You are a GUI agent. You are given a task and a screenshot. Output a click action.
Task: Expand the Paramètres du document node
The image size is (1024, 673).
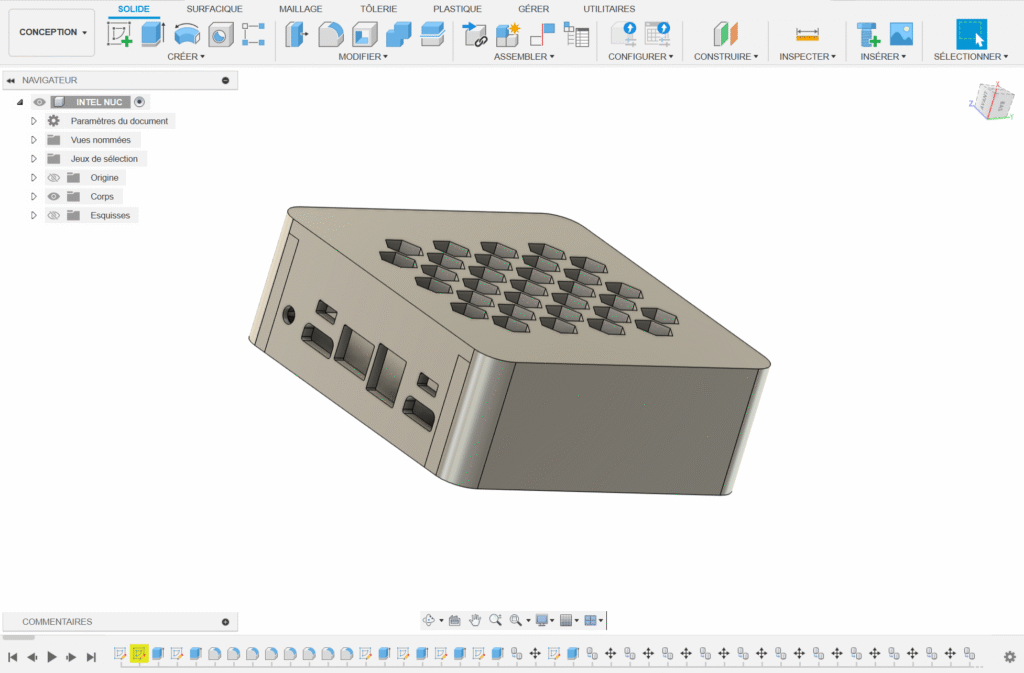pos(33,121)
